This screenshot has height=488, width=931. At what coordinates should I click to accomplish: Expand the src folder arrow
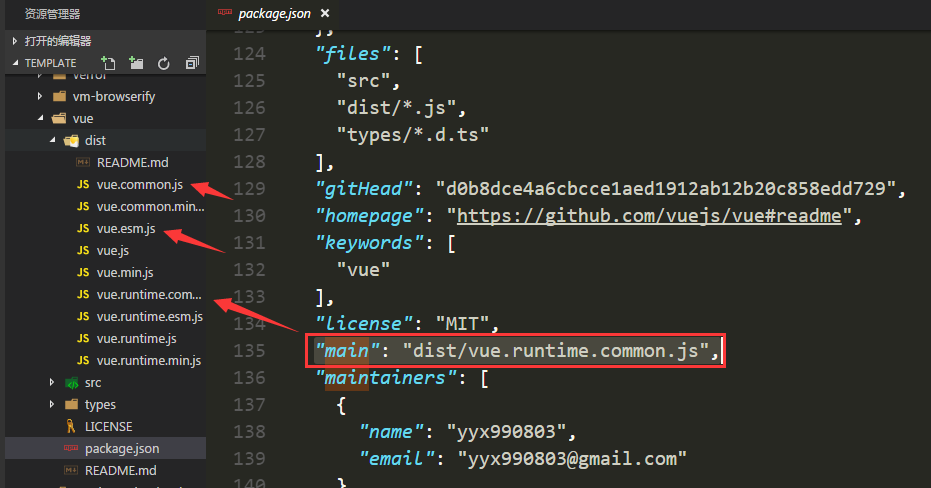point(52,382)
